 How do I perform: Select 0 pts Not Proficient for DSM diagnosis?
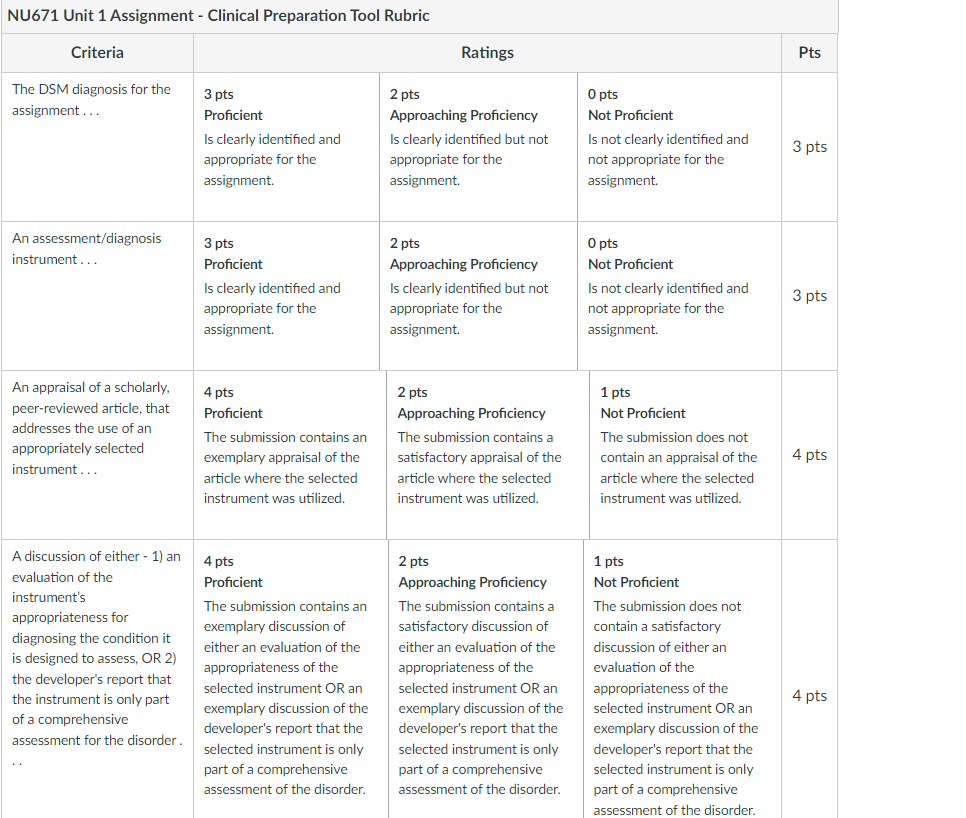pos(680,147)
